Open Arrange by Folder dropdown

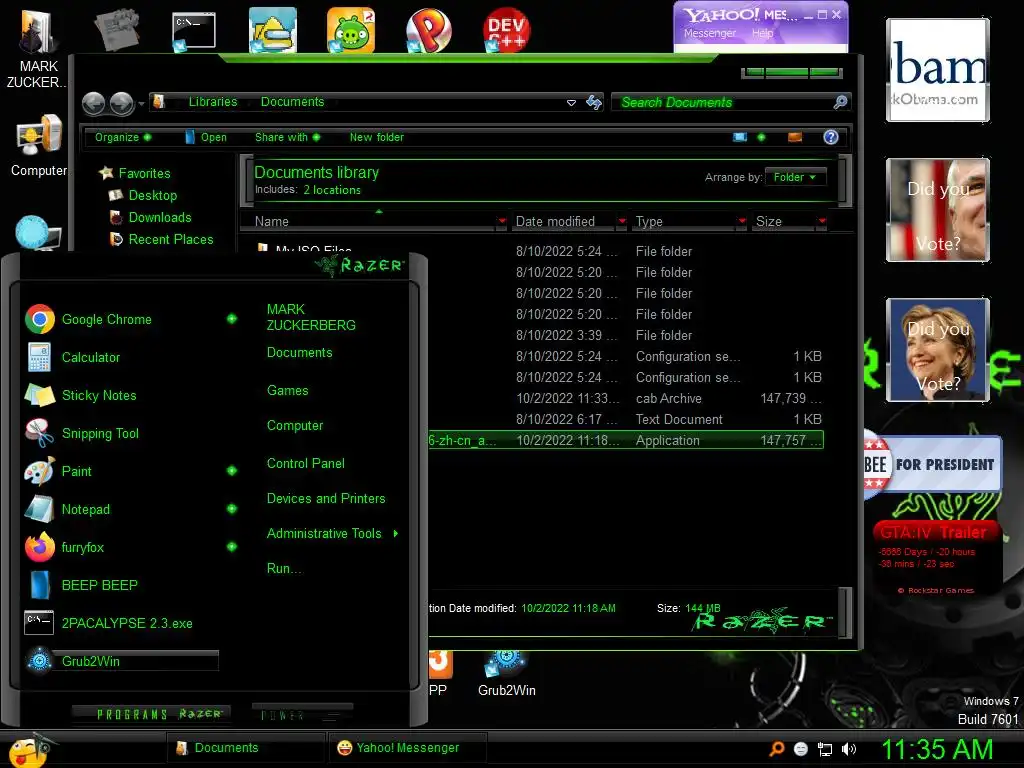coord(795,177)
